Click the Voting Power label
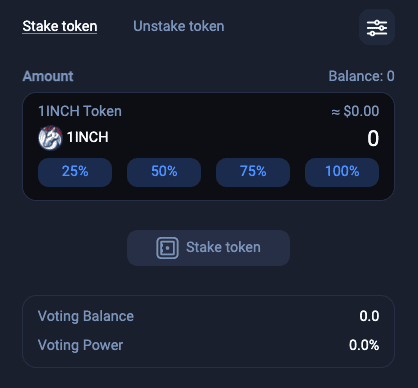Screen dimensions: 418x388 click(x=80, y=345)
